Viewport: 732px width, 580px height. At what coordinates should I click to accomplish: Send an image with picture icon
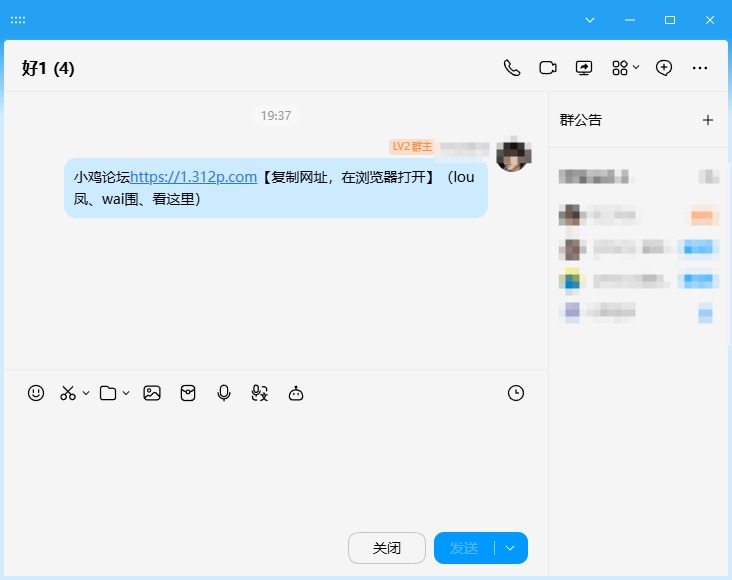click(152, 393)
